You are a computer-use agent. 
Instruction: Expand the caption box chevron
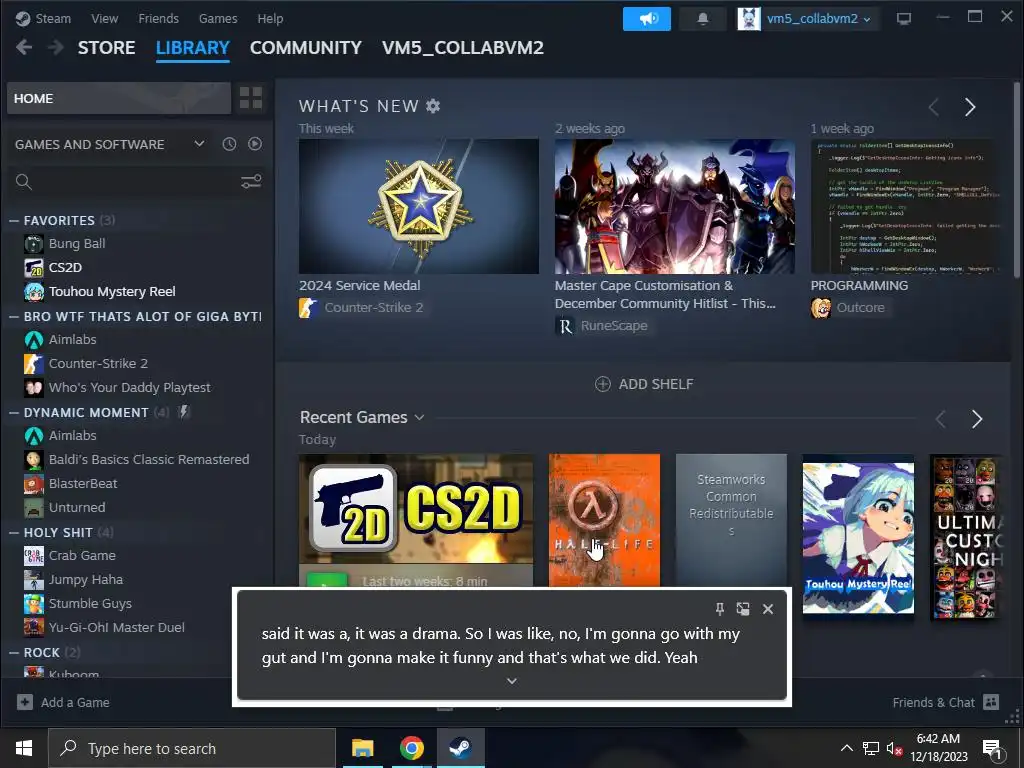click(512, 681)
